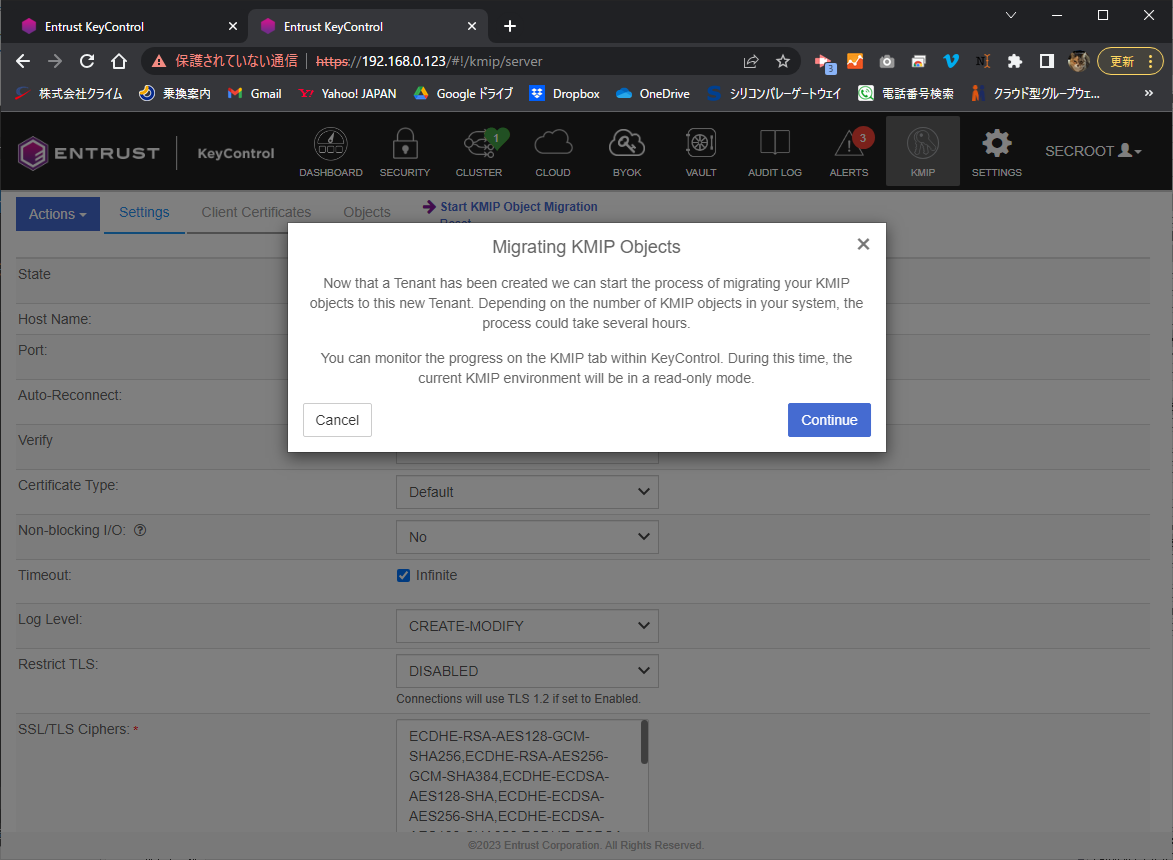Open the SECROOT user menu
Image resolution: width=1173 pixels, height=860 pixels.
click(x=1093, y=151)
